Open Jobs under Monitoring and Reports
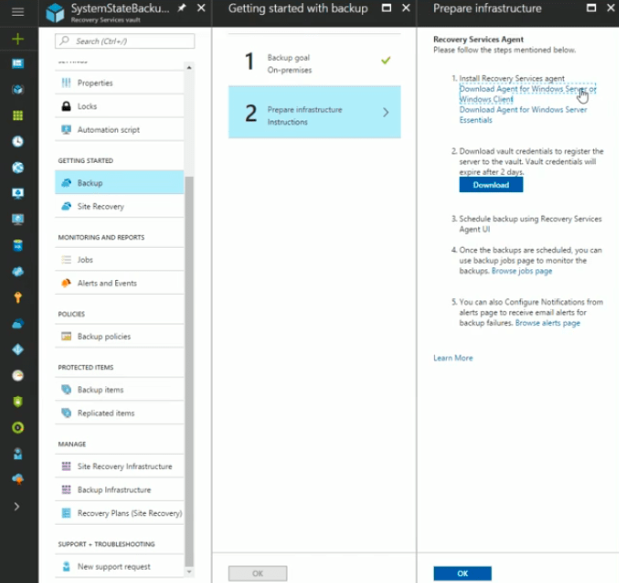Screen dimensions: 619x583 pos(119,259)
